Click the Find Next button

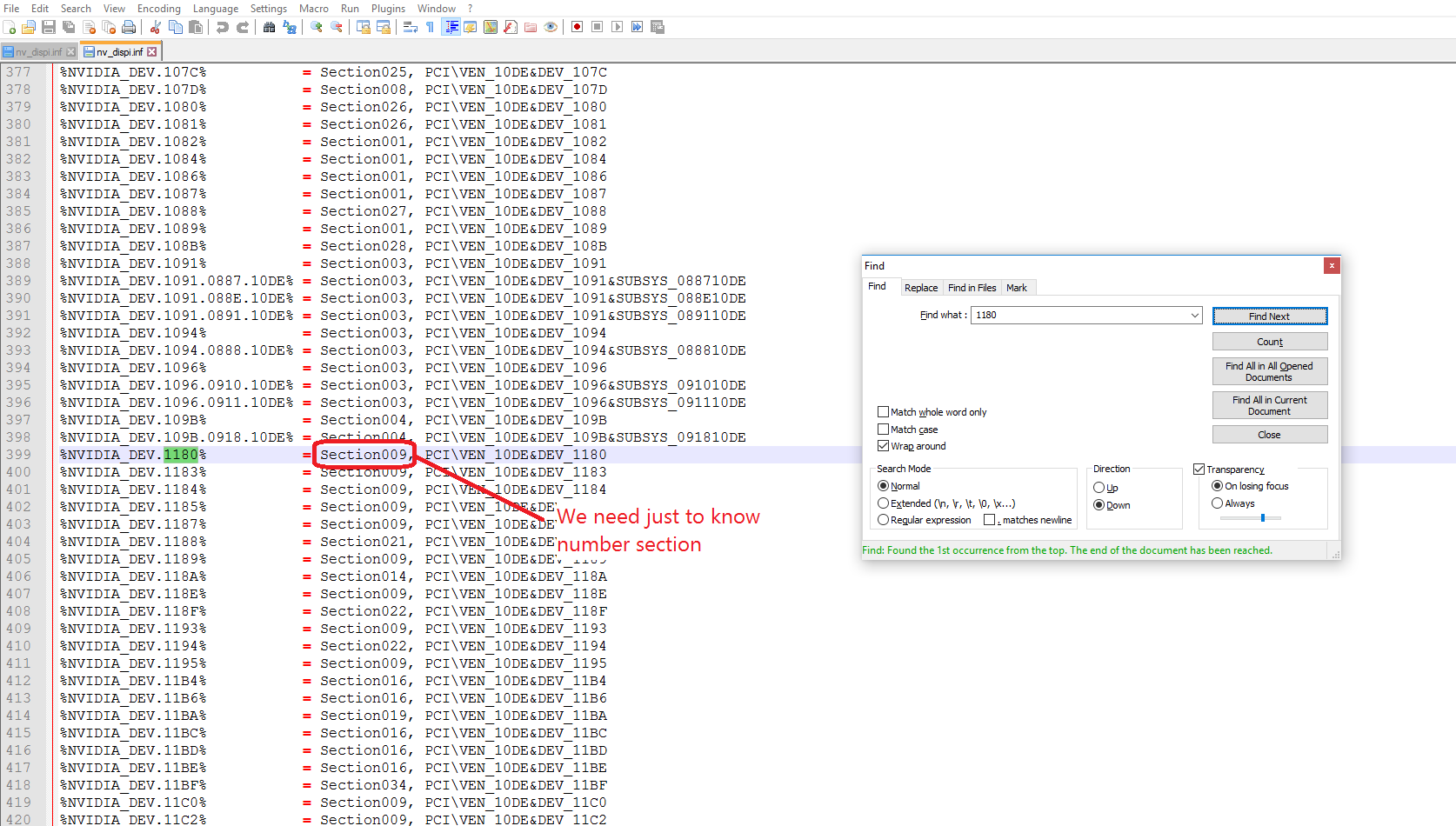click(x=1270, y=316)
